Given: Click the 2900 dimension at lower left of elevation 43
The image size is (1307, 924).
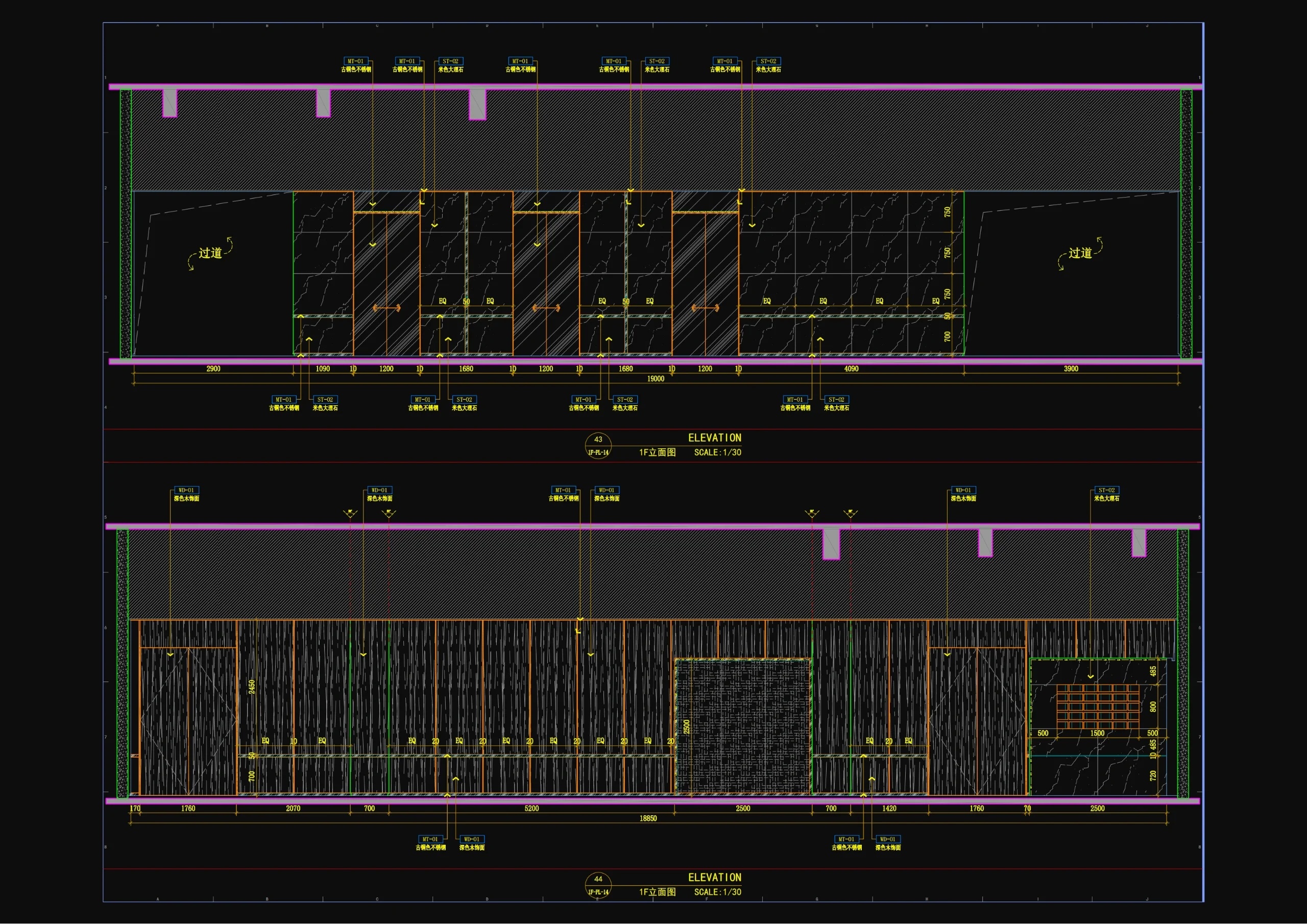Looking at the screenshot, I should click(x=213, y=369).
